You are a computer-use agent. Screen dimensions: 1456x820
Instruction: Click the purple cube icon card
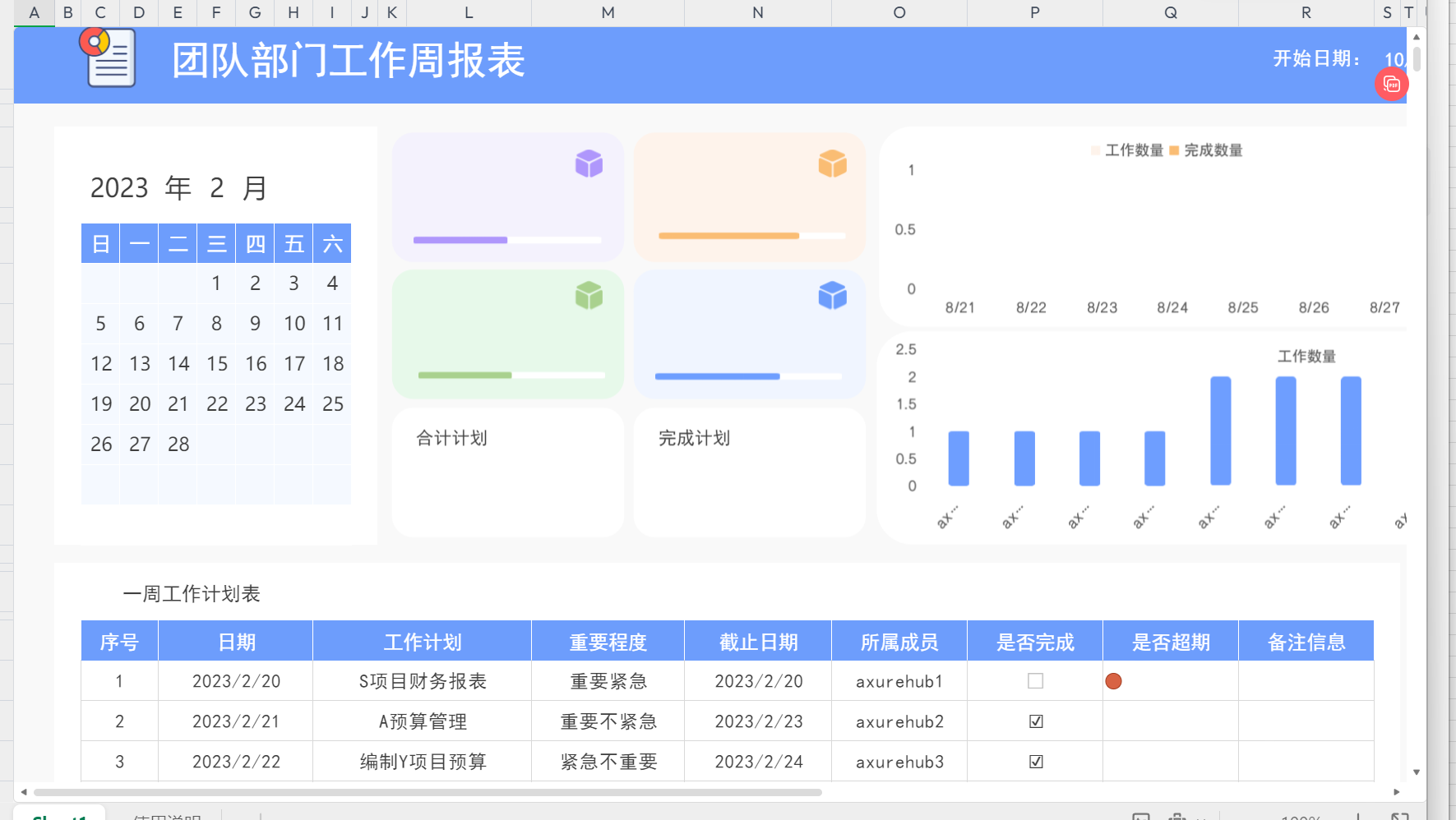click(507, 197)
